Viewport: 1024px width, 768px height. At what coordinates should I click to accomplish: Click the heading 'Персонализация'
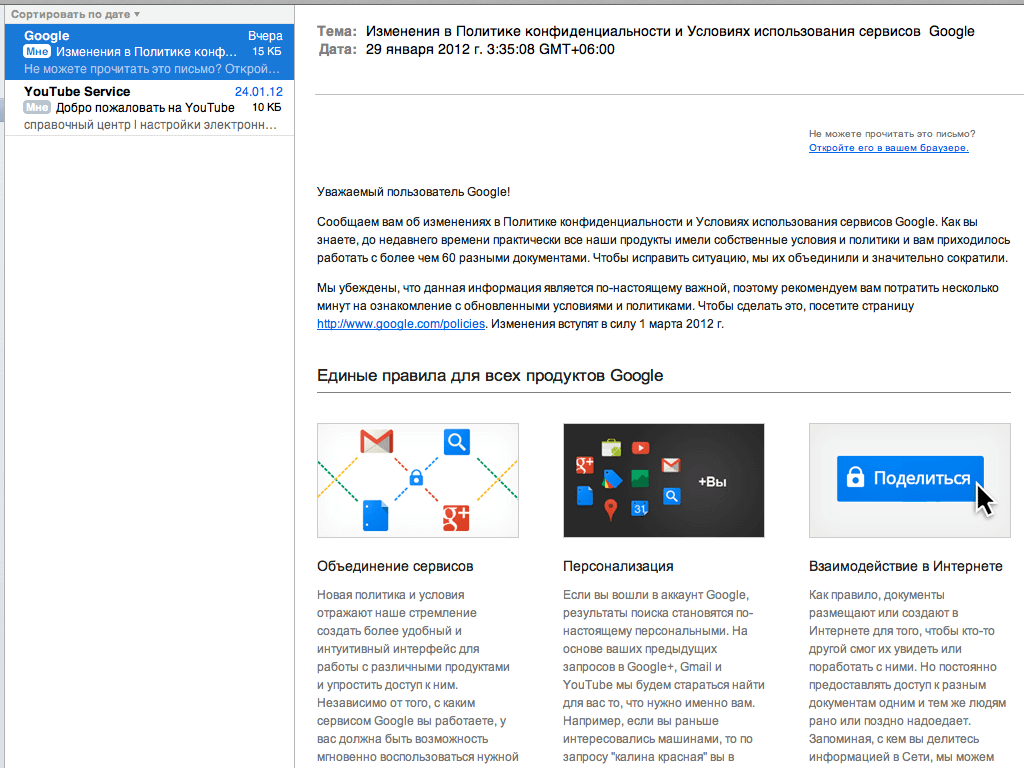(x=618, y=566)
